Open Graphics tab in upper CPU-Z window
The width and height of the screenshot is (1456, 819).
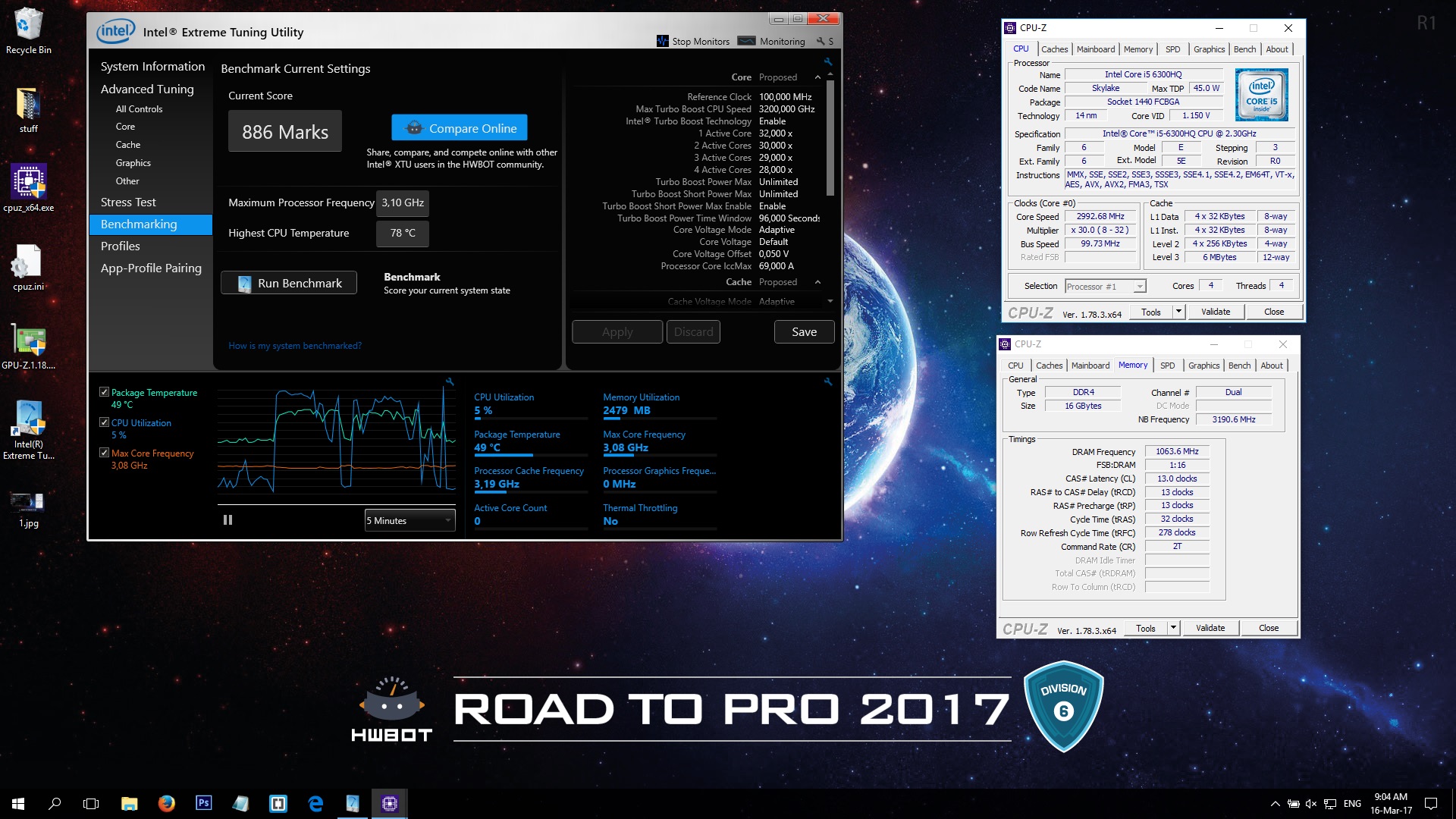coord(1209,49)
